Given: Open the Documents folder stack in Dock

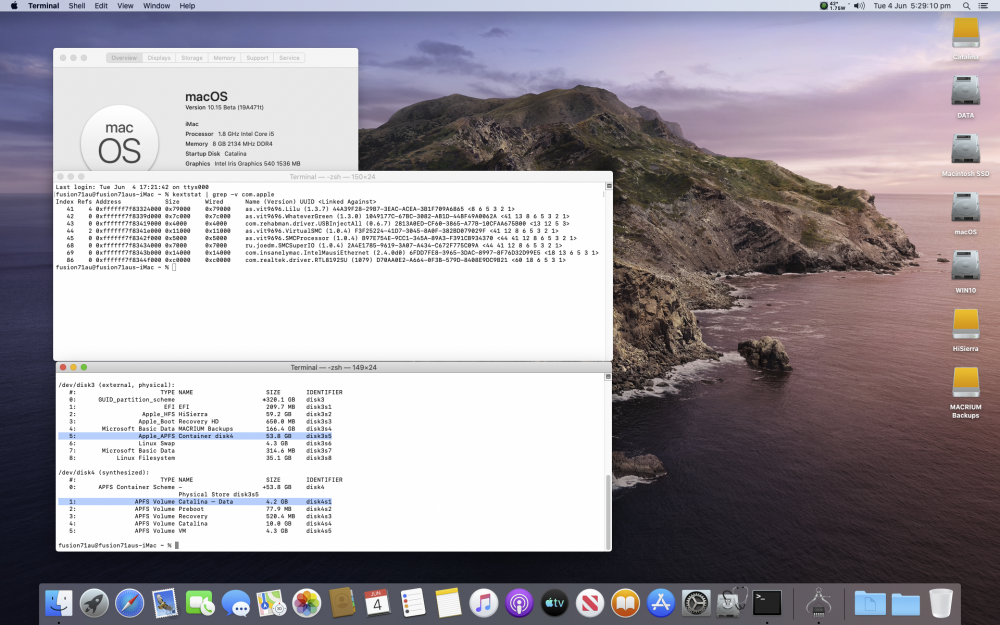Looking at the screenshot, I should pyautogui.click(x=870, y=603).
